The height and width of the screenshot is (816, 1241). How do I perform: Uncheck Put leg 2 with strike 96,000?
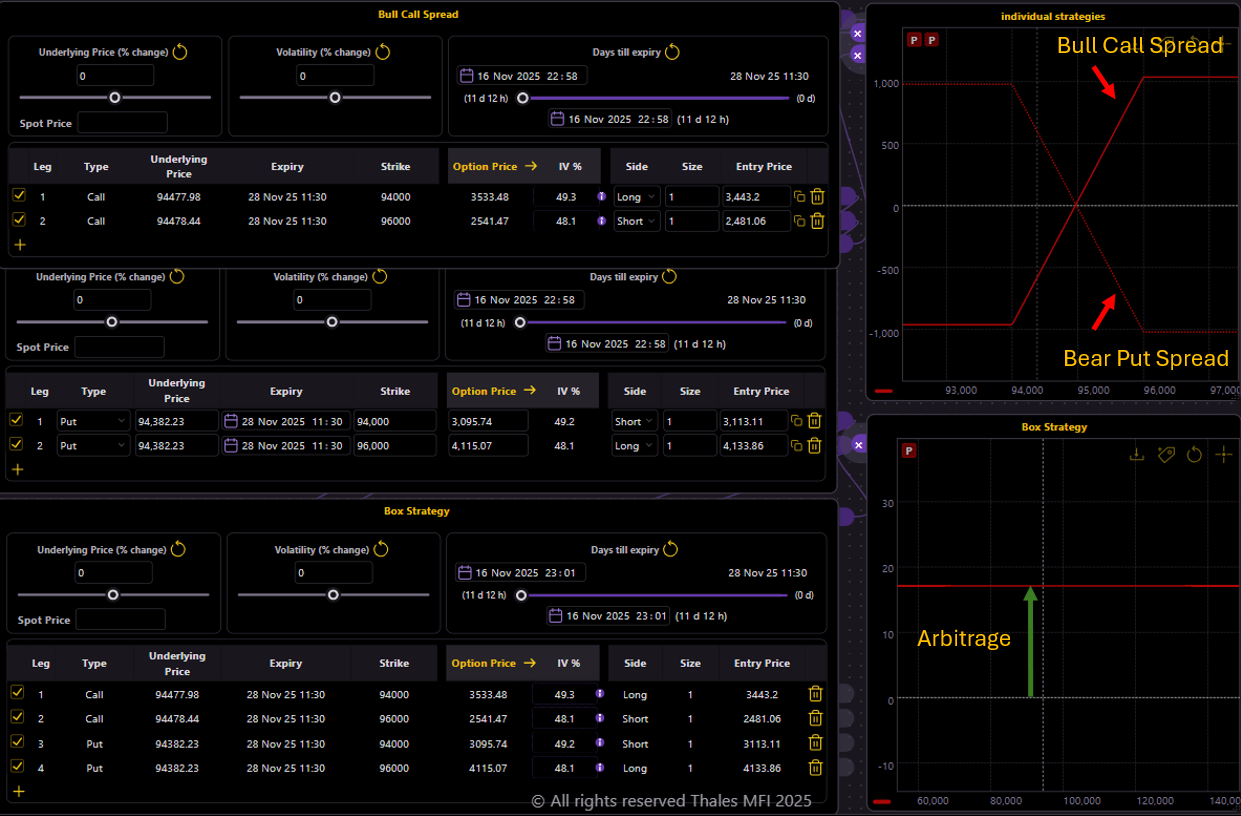(16, 445)
